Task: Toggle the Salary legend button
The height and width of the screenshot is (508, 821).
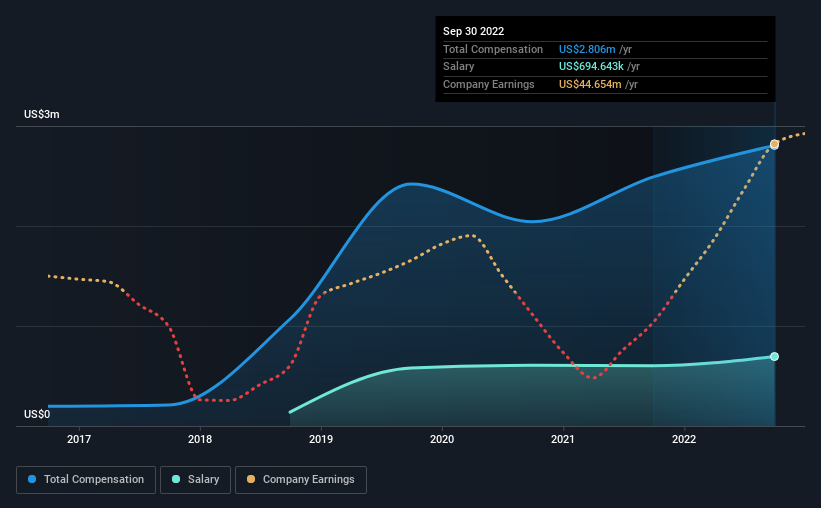Action: (195, 480)
